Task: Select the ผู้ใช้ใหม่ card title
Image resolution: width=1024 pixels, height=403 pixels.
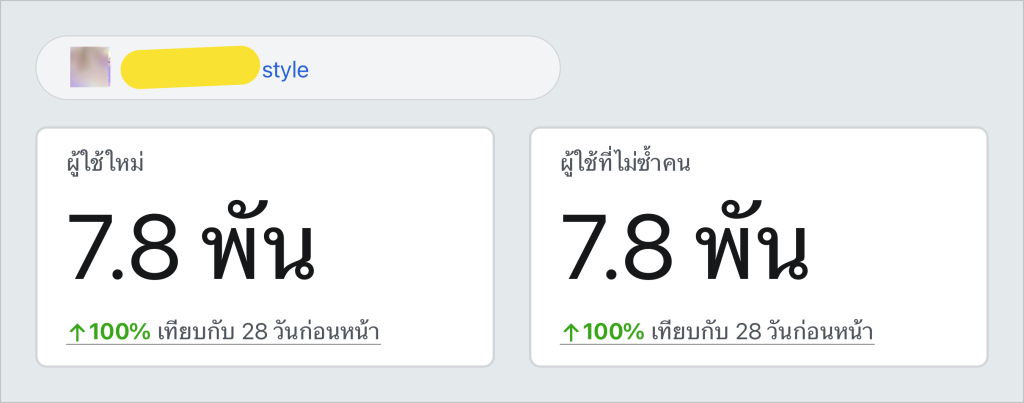Action: 105,163
